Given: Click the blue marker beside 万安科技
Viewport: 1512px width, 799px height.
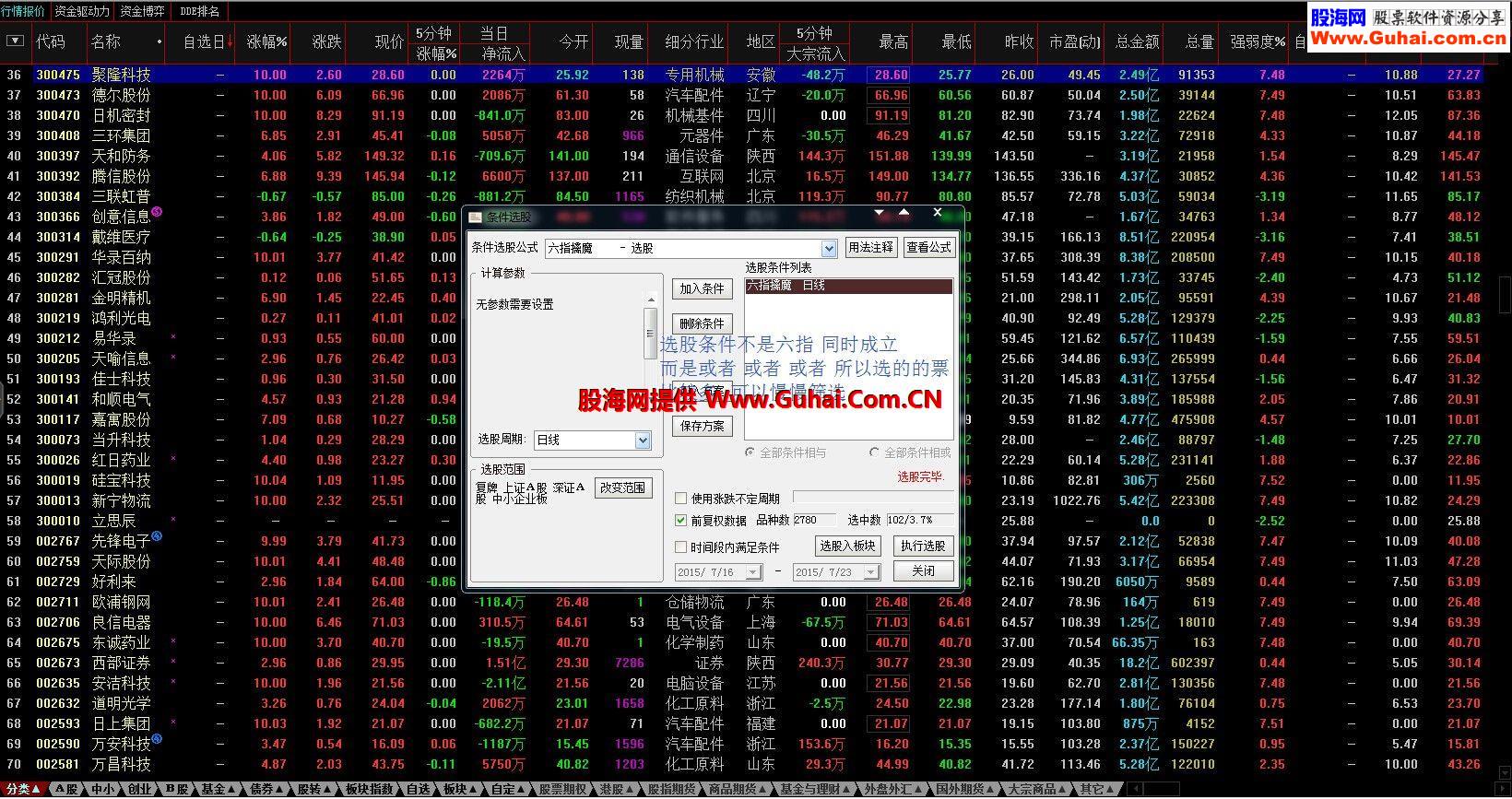Looking at the screenshot, I should pos(157,739).
